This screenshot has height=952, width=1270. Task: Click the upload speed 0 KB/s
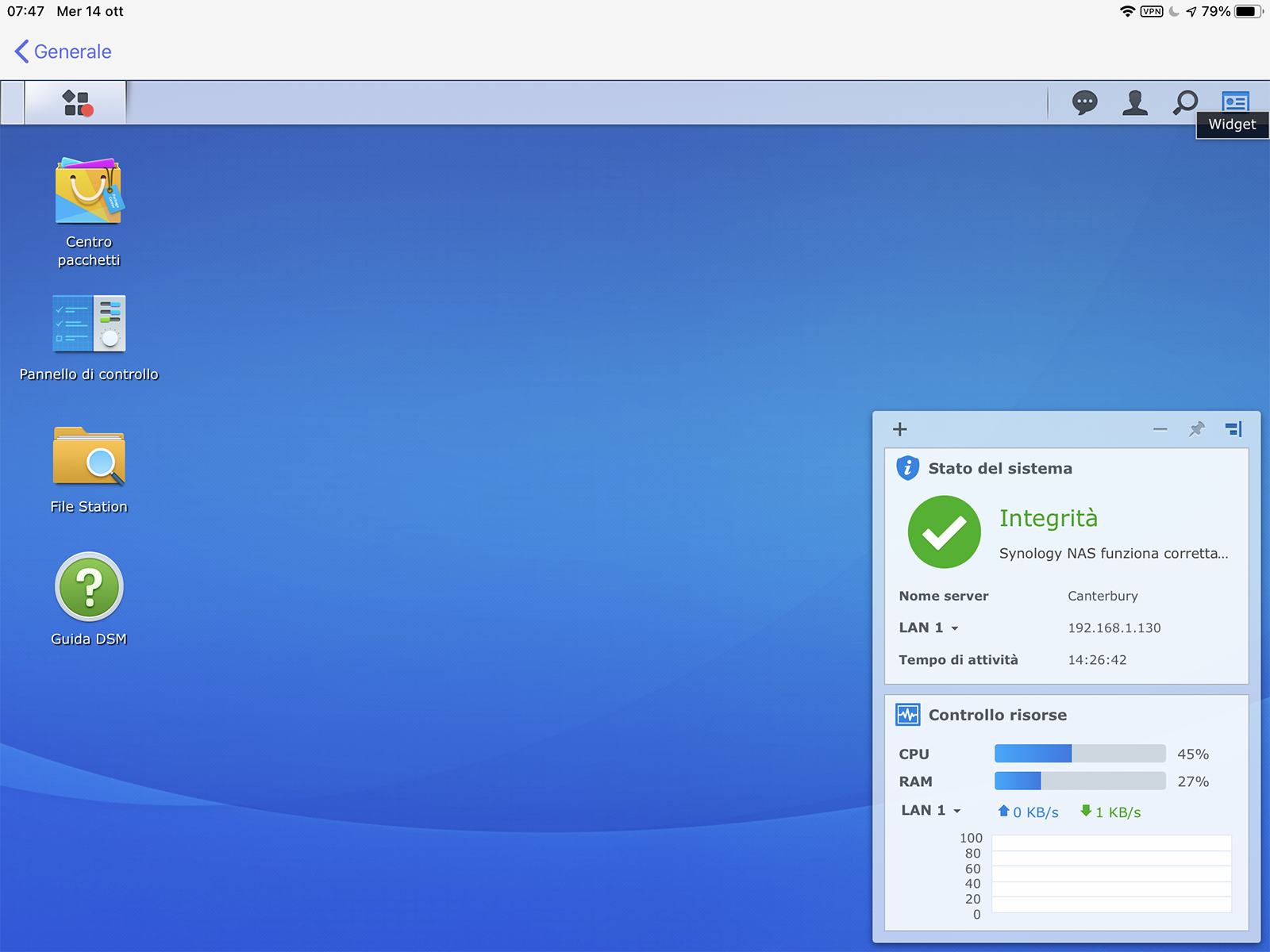click(x=1028, y=812)
